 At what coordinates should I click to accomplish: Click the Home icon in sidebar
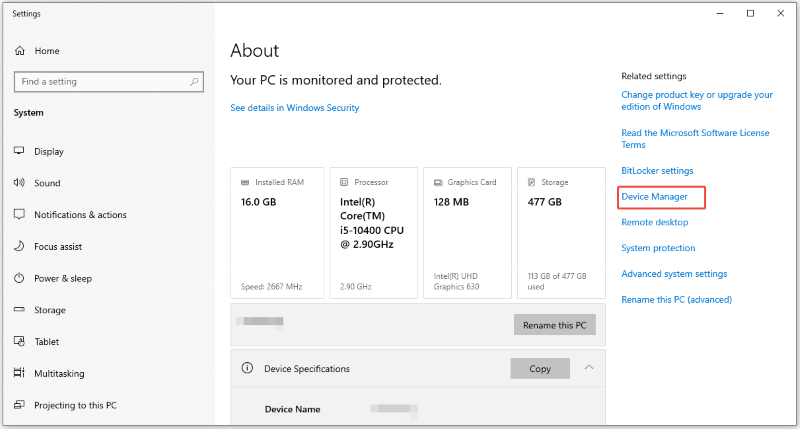(19, 51)
